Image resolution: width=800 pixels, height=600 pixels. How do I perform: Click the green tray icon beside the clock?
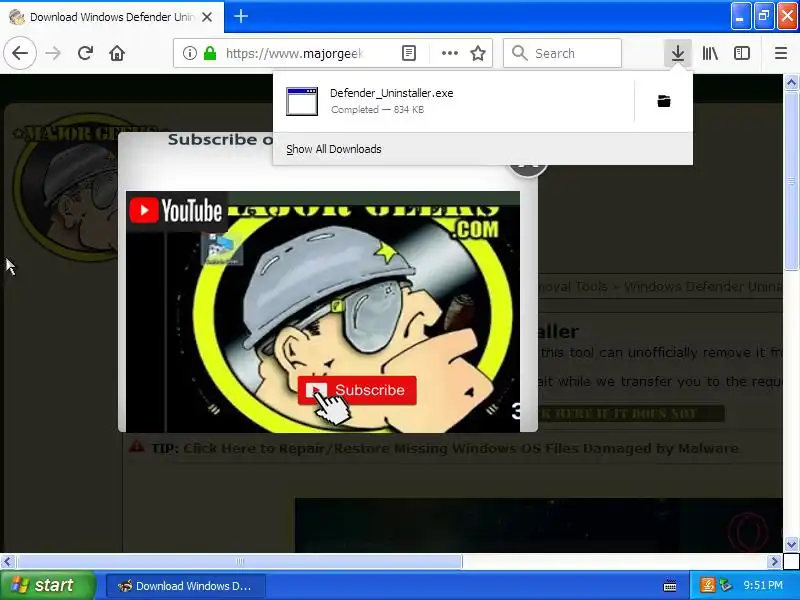(726, 585)
